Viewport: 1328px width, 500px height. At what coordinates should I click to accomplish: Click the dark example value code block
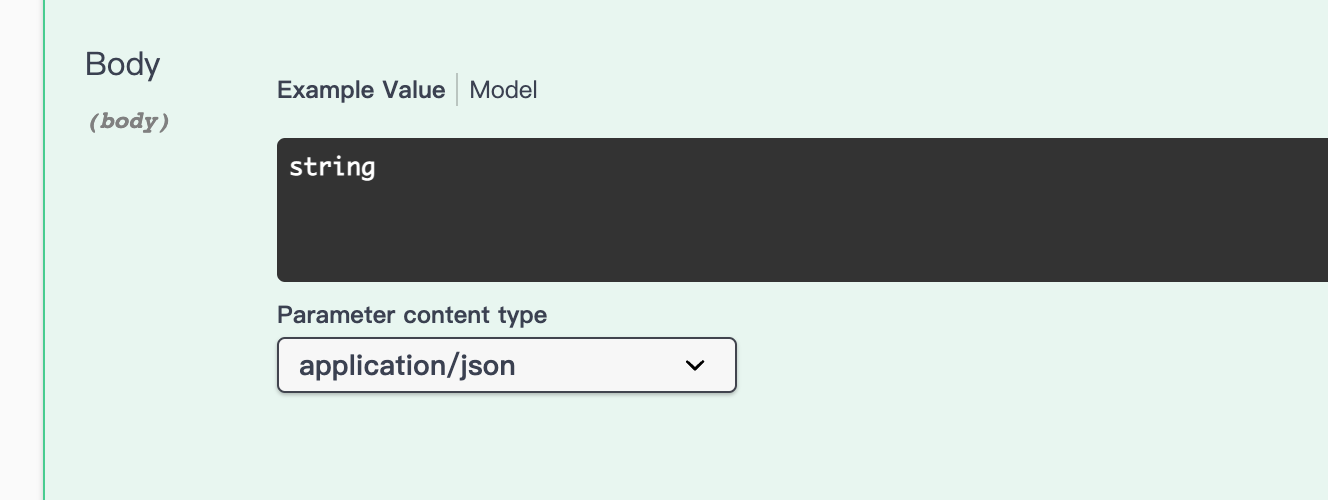click(x=802, y=210)
